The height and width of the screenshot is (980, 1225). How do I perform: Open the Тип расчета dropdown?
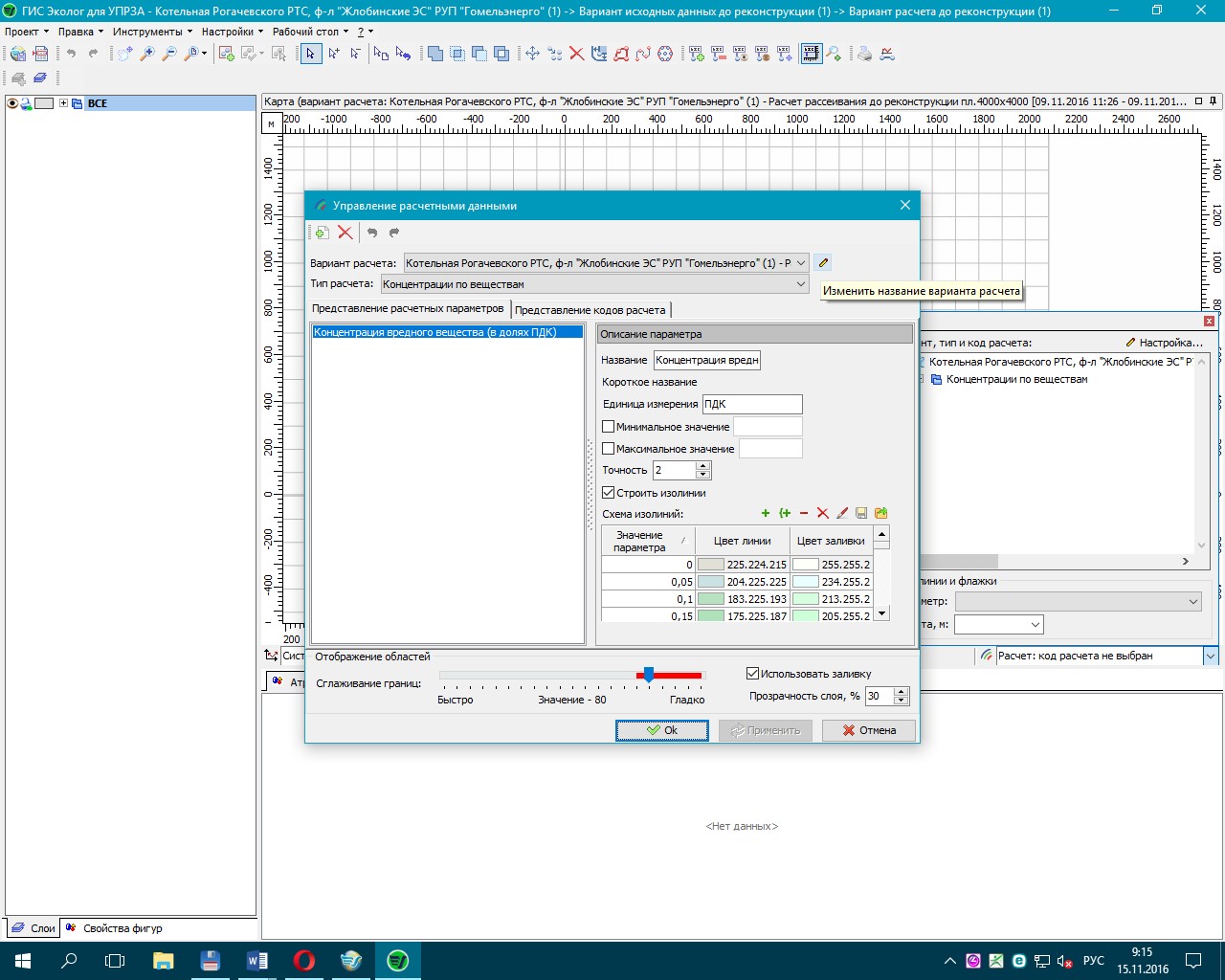pos(800,284)
